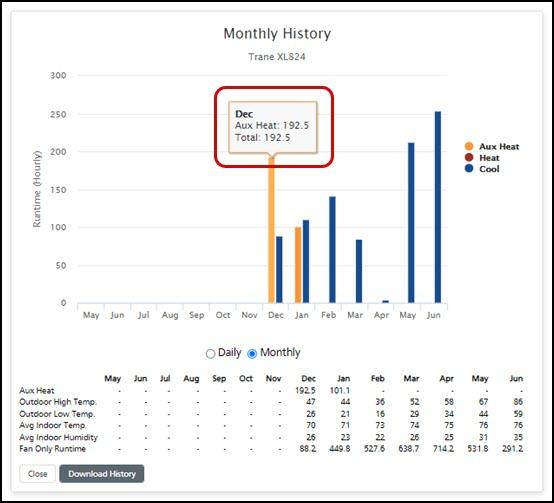Click Fan Only Runtime value 638.7
The height and width of the screenshot is (503, 554).
409,449
